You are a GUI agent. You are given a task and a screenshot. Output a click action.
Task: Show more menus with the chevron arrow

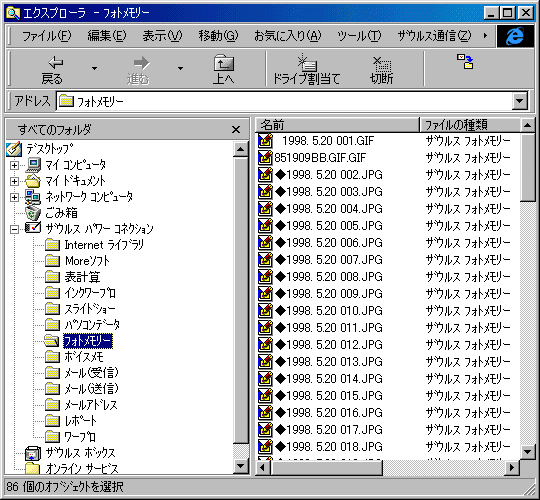tap(486, 35)
